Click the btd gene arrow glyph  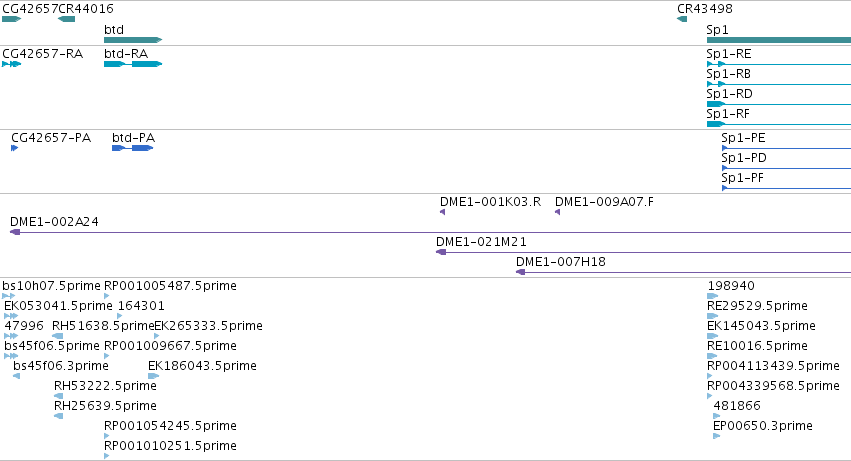[x=133, y=40]
